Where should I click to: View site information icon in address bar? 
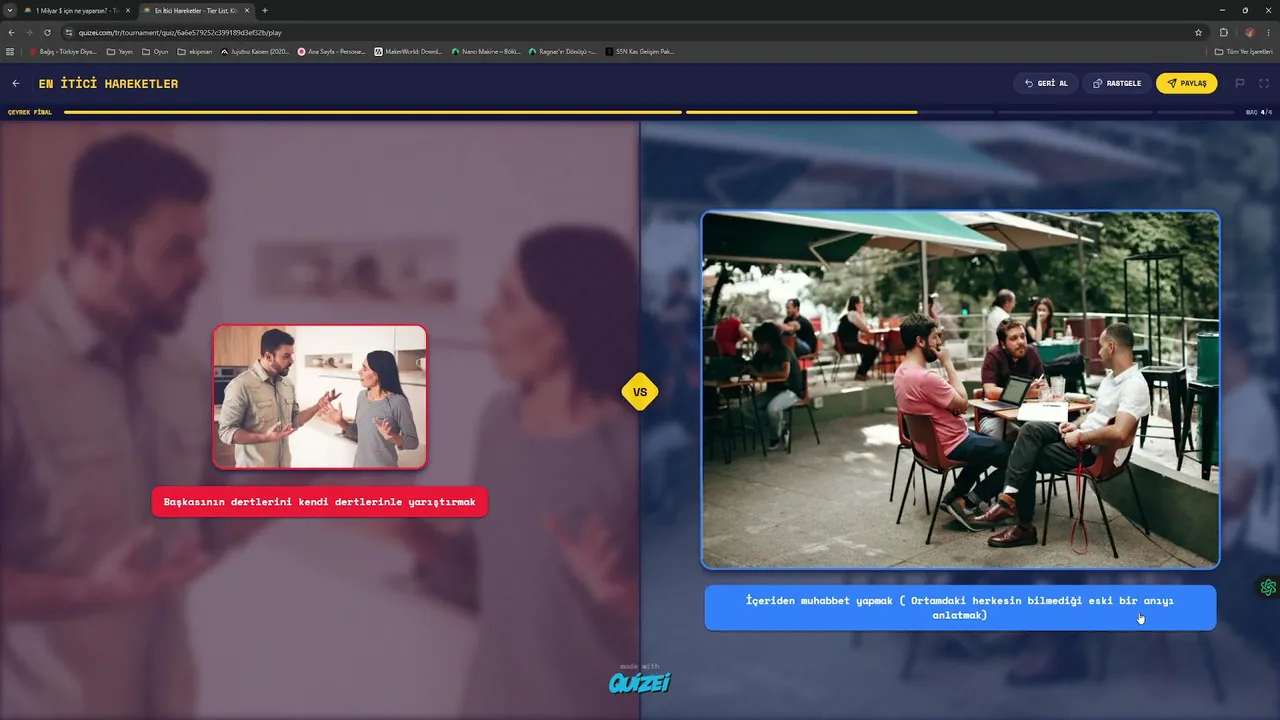pyautogui.click(x=69, y=32)
